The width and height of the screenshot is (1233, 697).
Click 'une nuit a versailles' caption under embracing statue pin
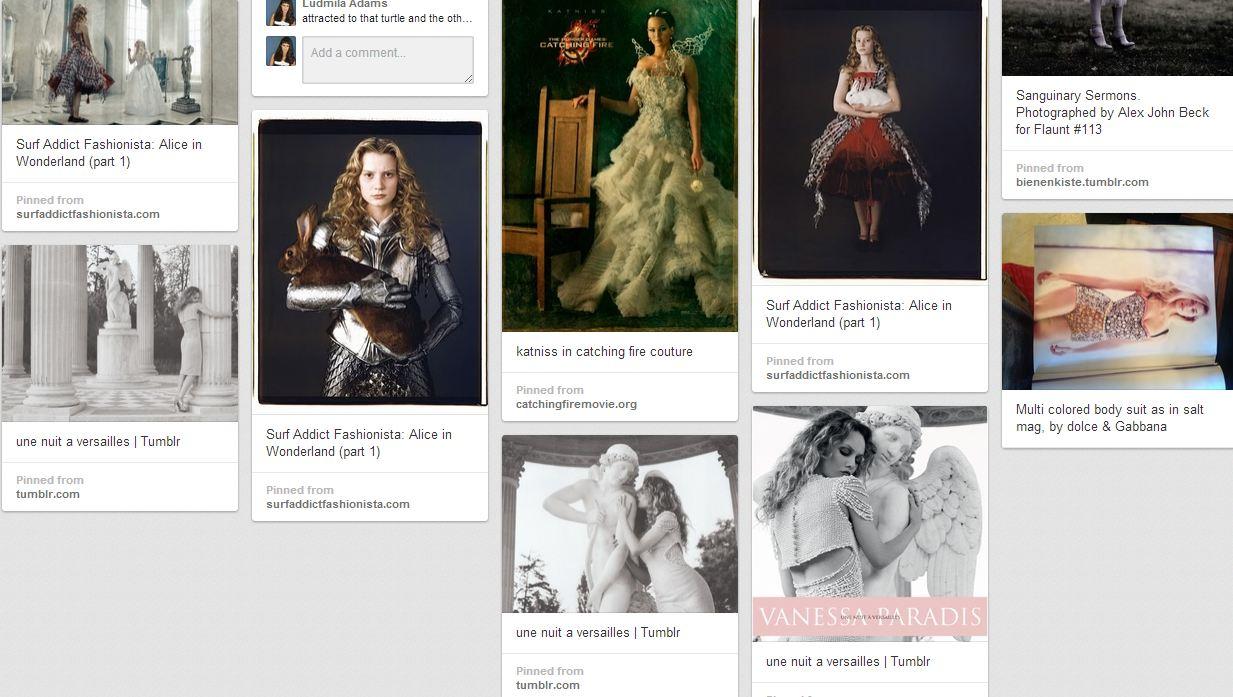tap(598, 633)
